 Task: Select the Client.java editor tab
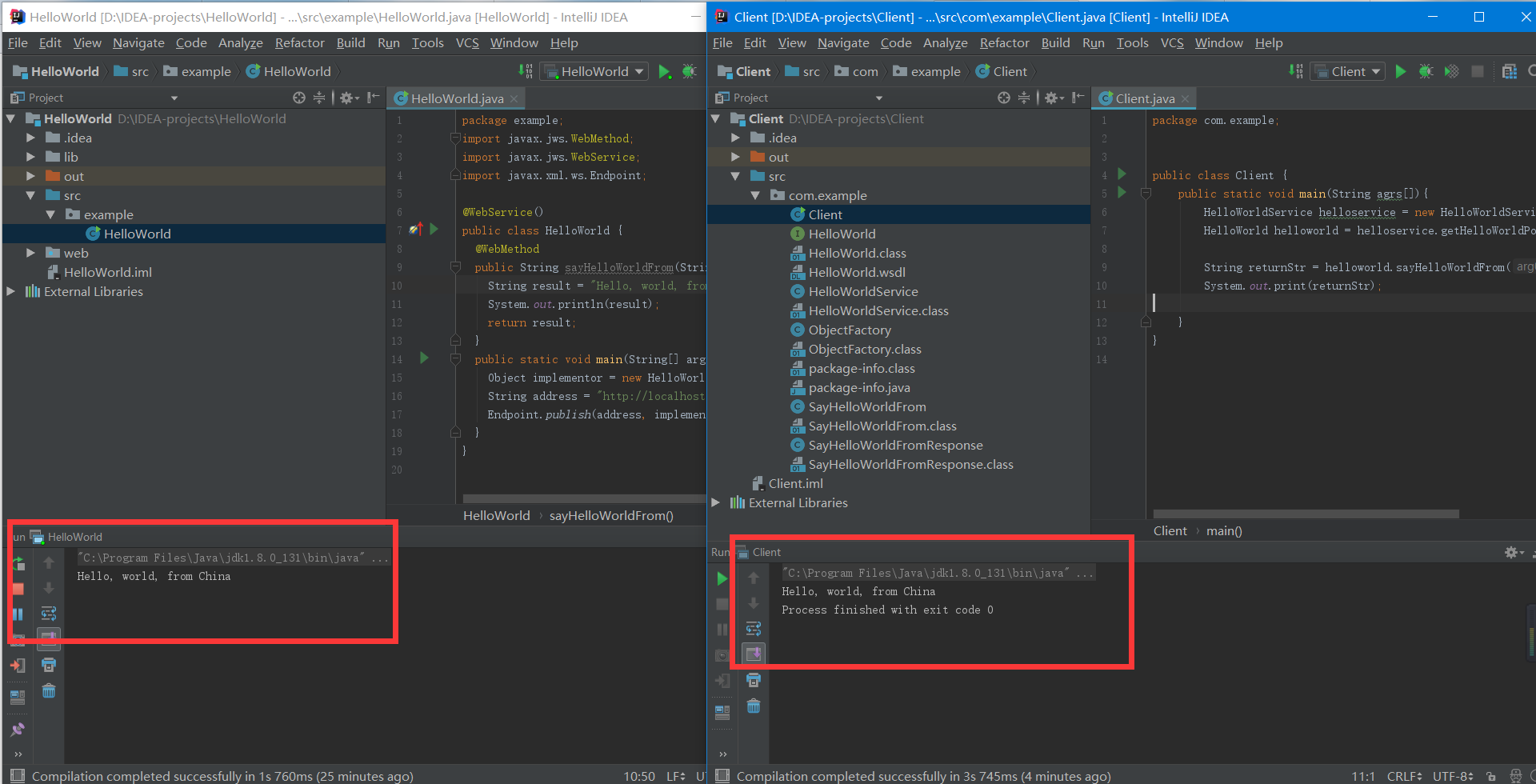click(1145, 98)
